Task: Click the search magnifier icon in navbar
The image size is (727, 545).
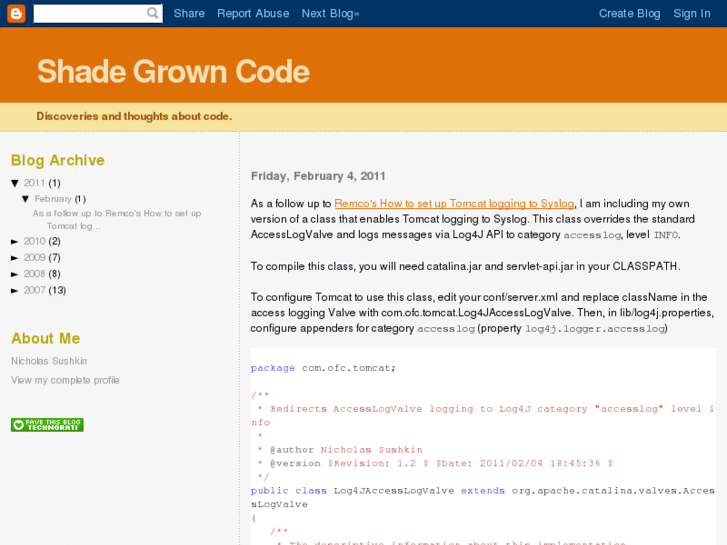Action: pos(153,13)
